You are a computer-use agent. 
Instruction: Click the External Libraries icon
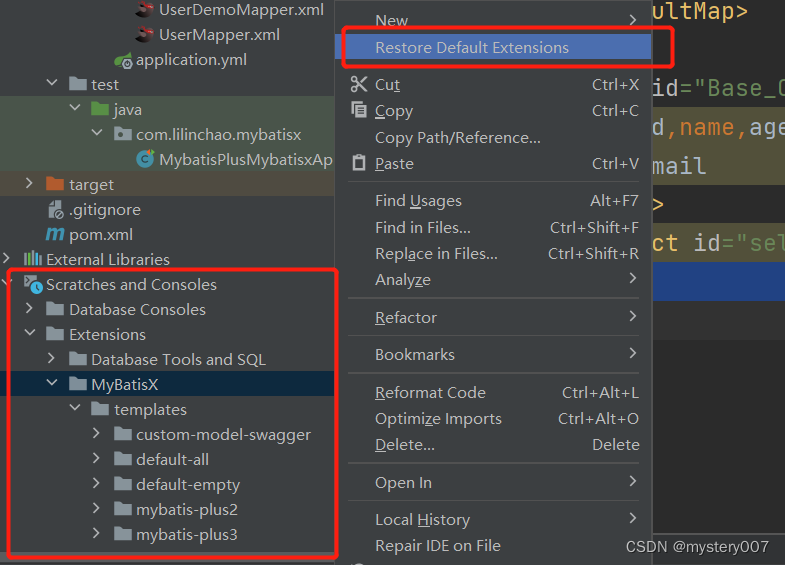33,259
